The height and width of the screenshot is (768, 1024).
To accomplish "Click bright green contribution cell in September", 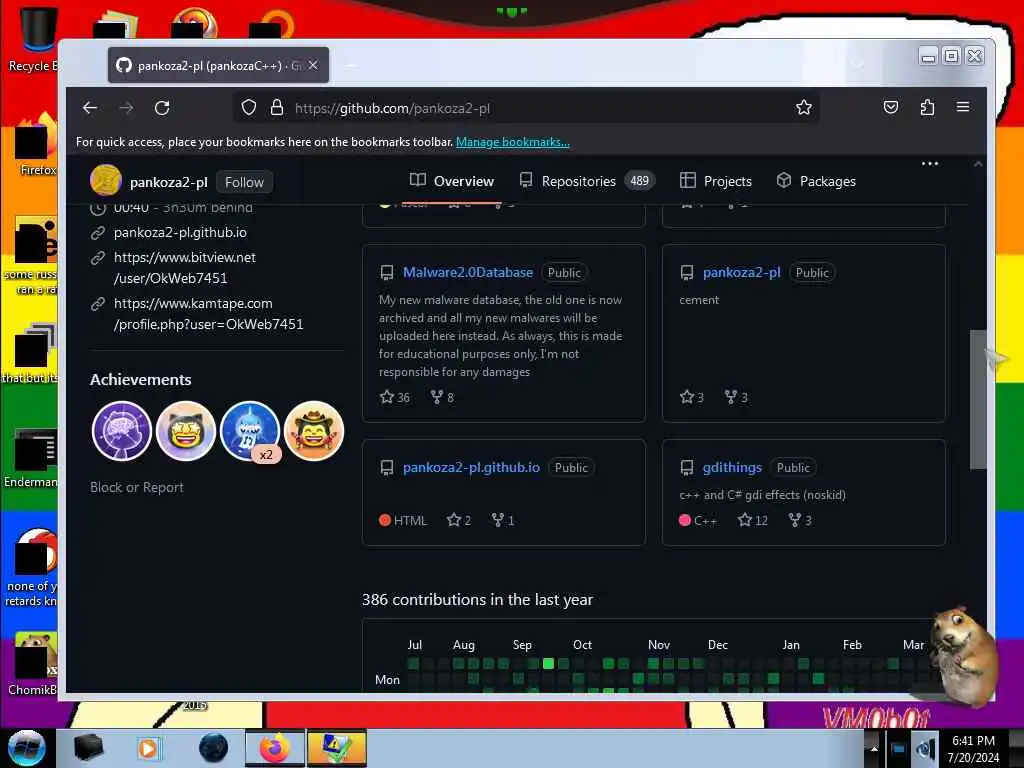I will point(549,664).
